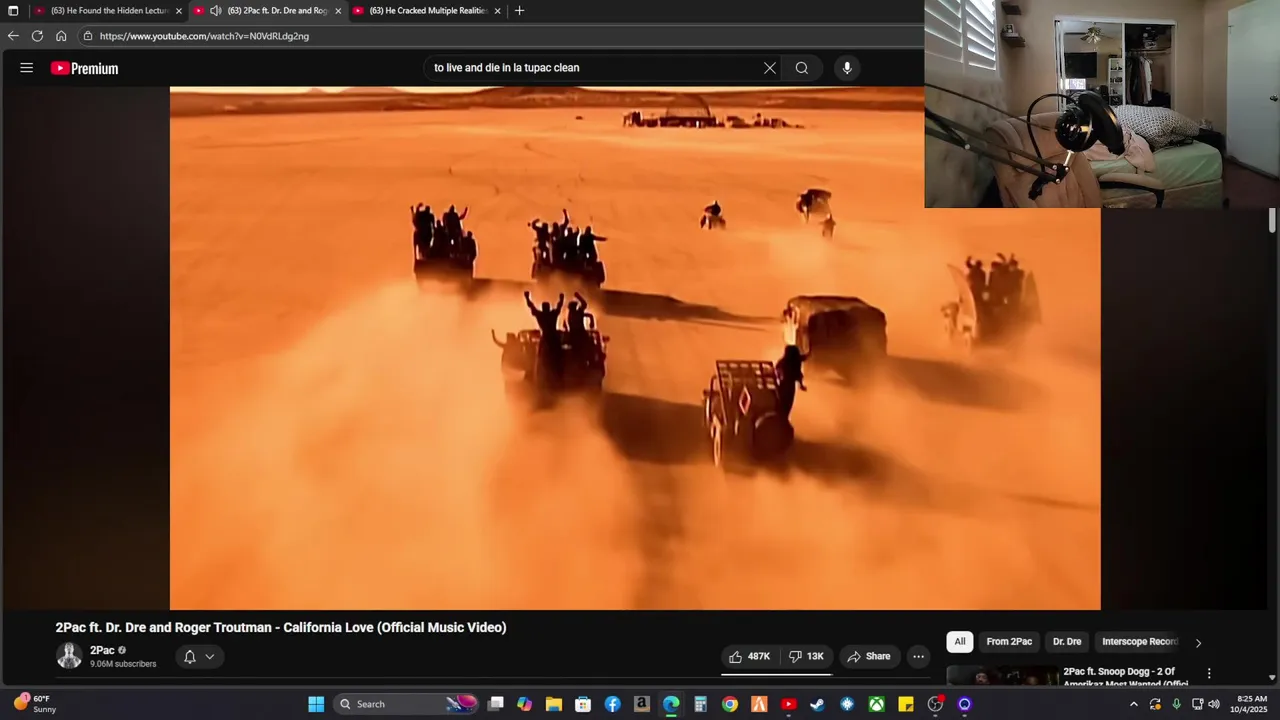Close the 2Pac ft. Dr. Dre tab
The image size is (1280, 720).
click(338, 11)
